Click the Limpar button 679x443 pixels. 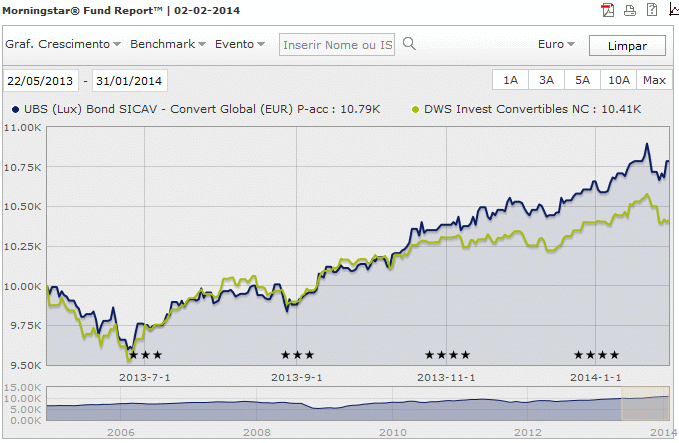click(627, 45)
